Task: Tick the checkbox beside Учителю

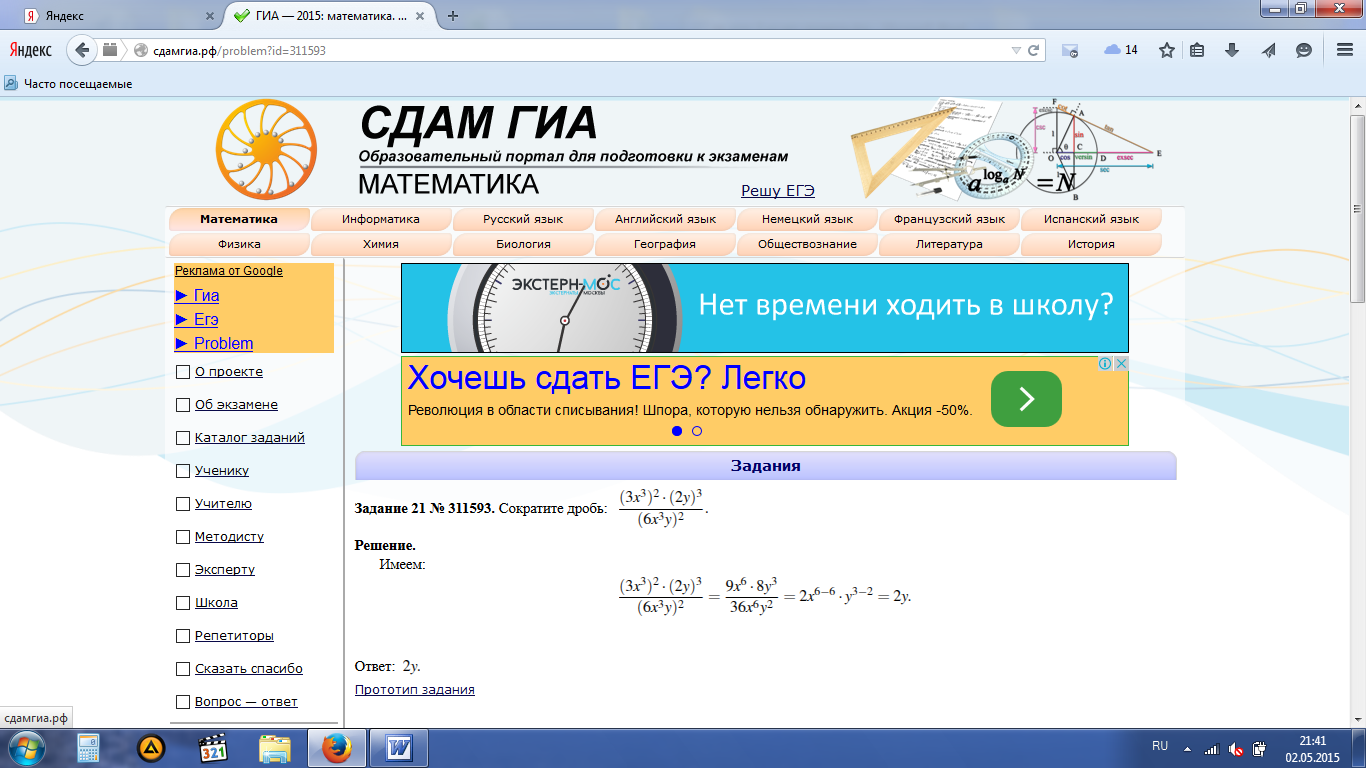Action: click(x=182, y=504)
